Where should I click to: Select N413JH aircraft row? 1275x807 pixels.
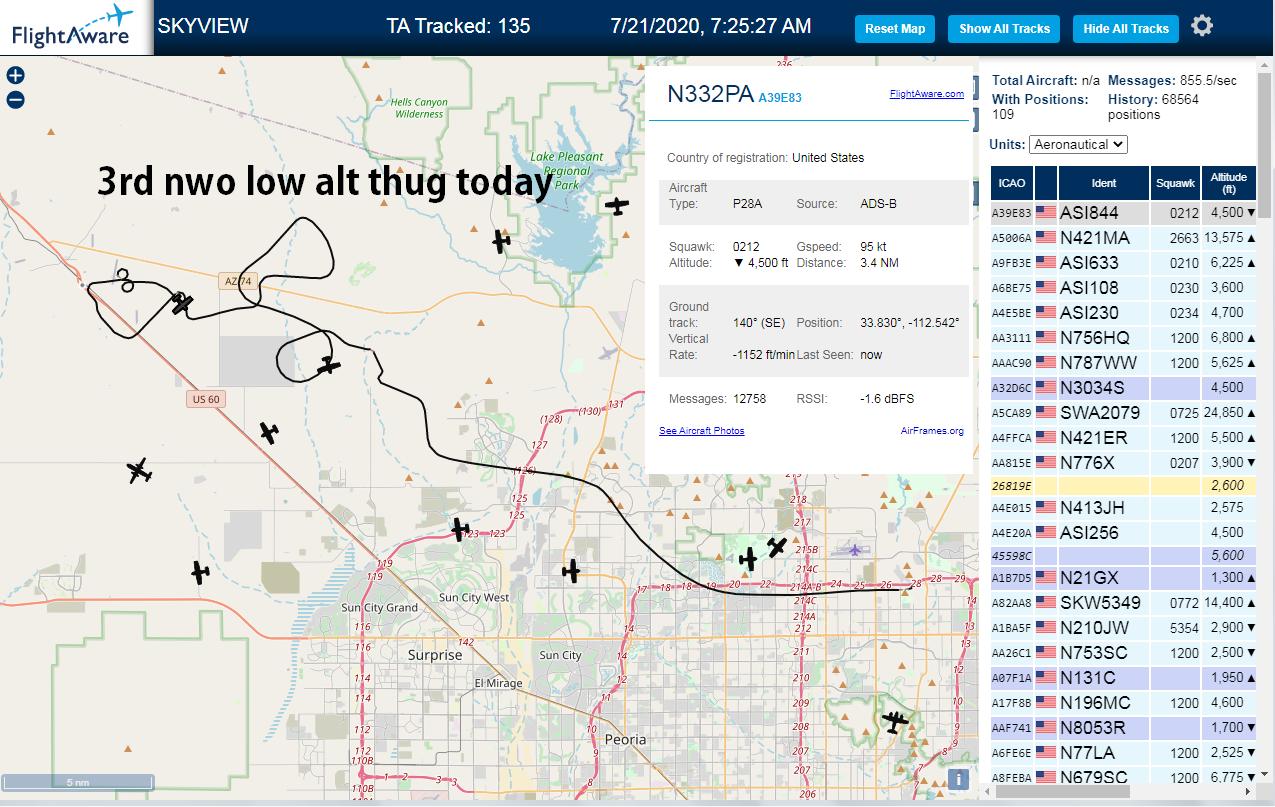click(x=1123, y=507)
